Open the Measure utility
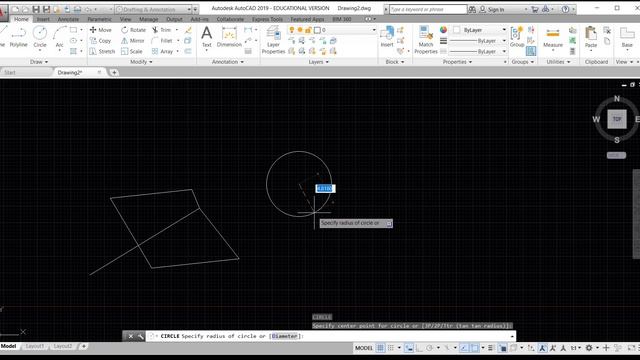 pyautogui.click(x=553, y=38)
